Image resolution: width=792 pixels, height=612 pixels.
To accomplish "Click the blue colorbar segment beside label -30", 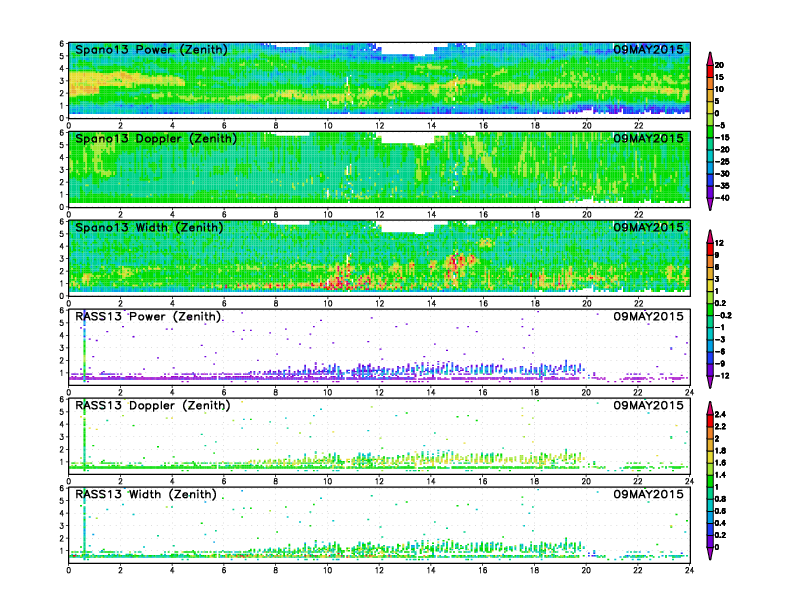I will 710,180.
